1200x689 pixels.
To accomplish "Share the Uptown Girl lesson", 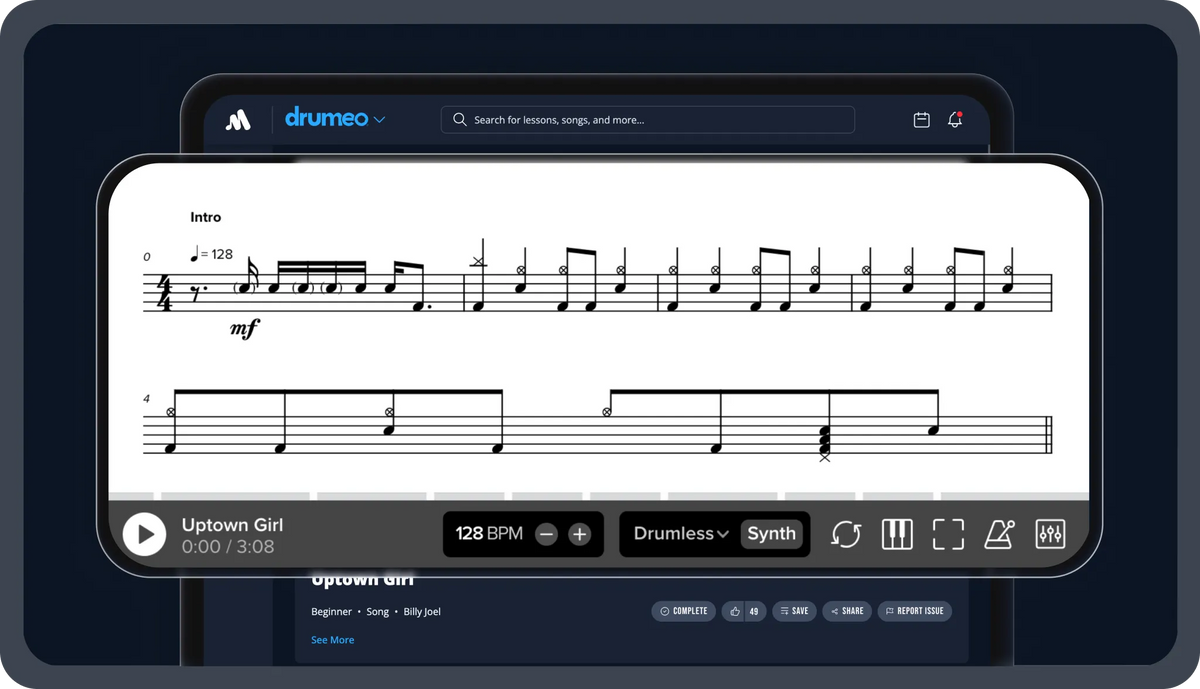I will (x=847, y=611).
